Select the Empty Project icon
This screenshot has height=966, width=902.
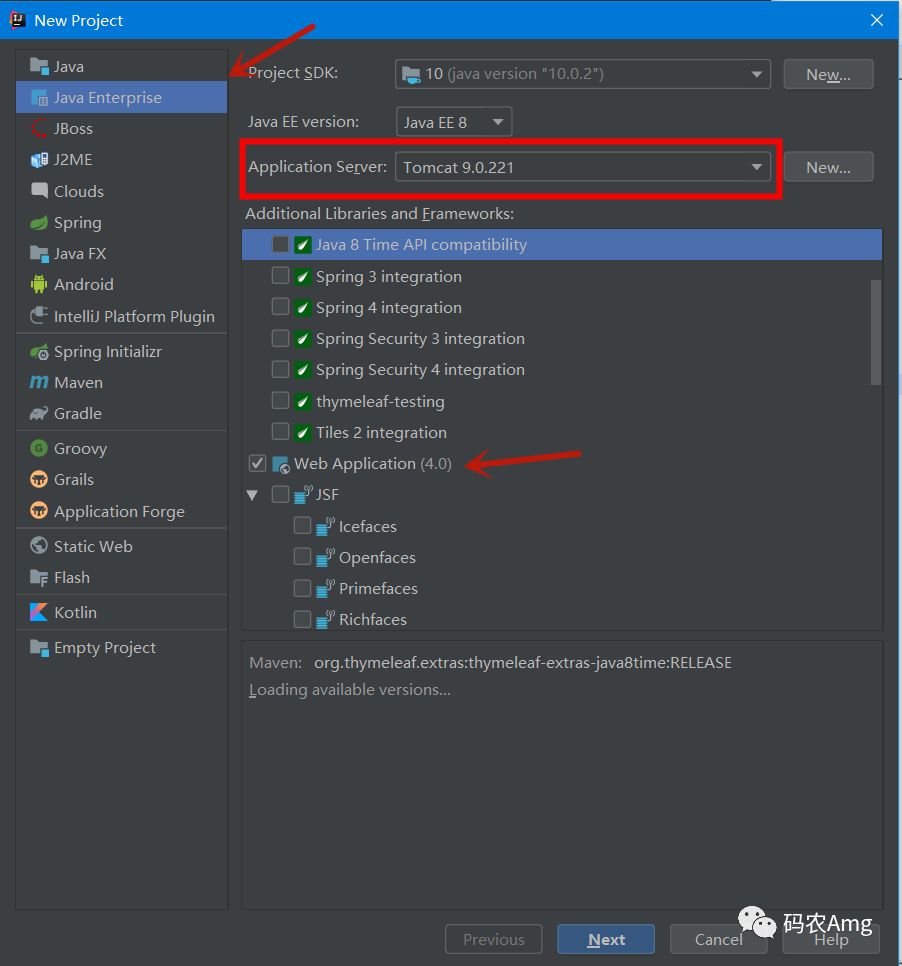pos(39,647)
